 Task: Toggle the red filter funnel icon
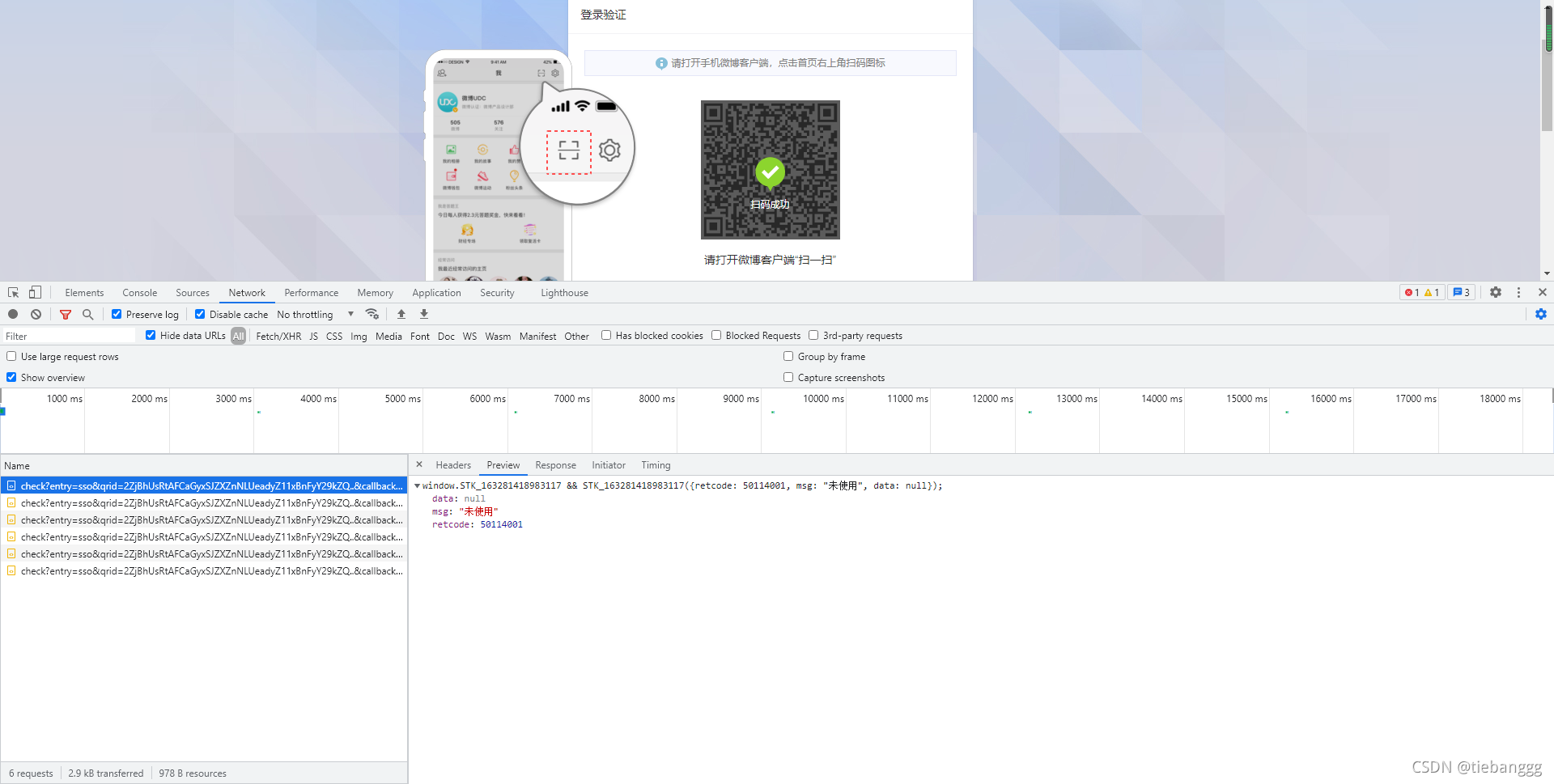[x=66, y=314]
